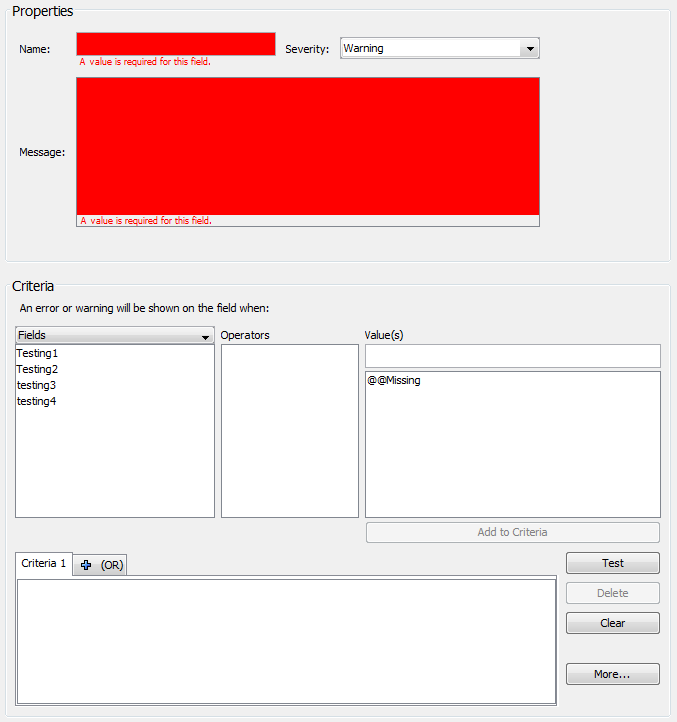Click inside the empty Operators list box

pyautogui.click(x=290, y=431)
